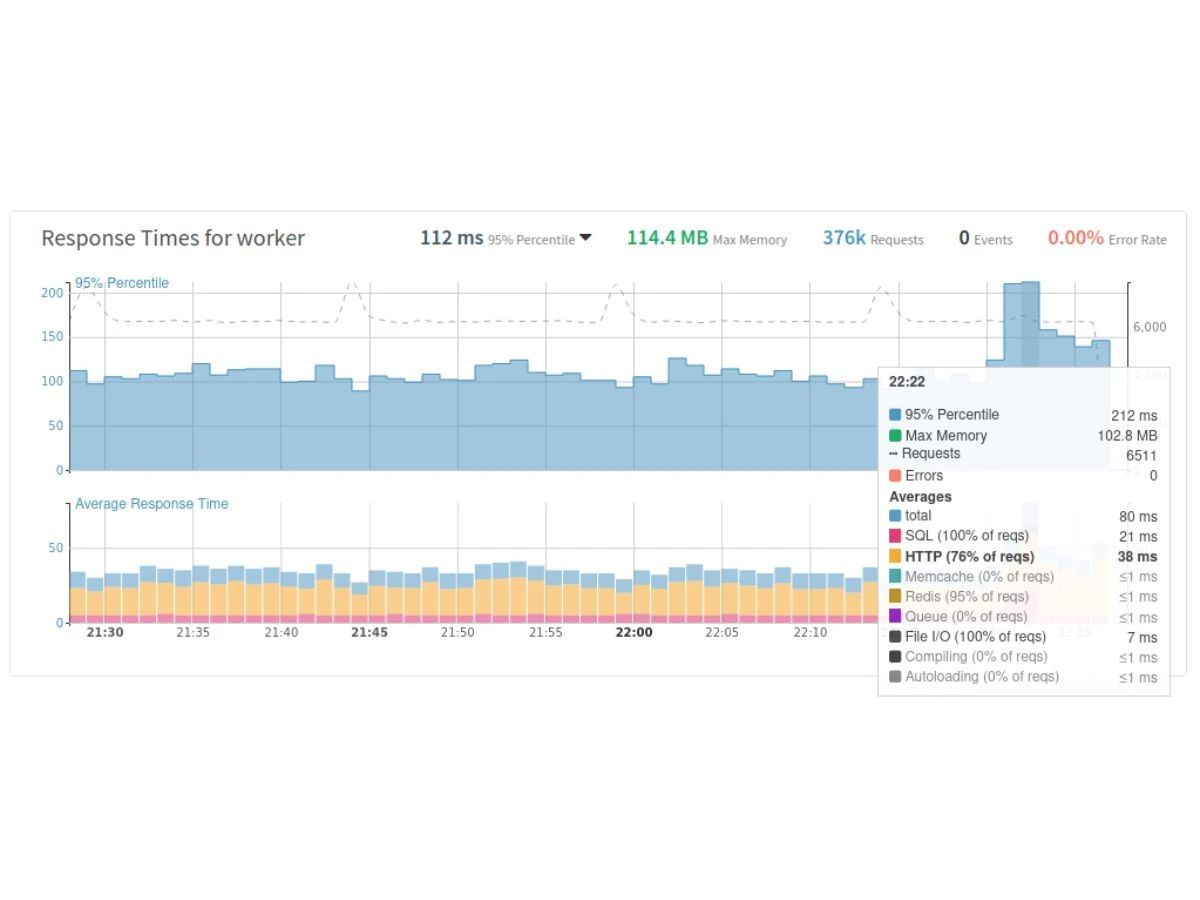Open the 95% Percentile dropdown arrow in header

[x=586, y=238]
